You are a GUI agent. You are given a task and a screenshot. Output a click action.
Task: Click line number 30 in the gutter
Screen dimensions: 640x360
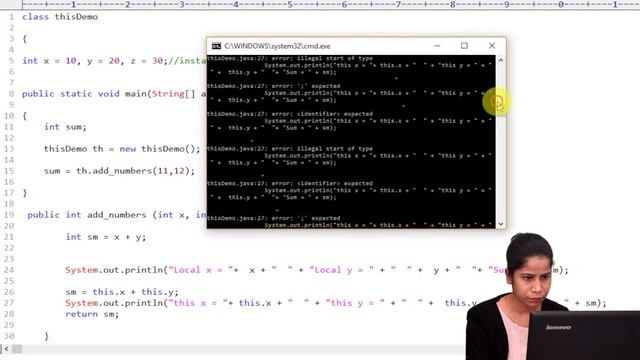coord(9,336)
